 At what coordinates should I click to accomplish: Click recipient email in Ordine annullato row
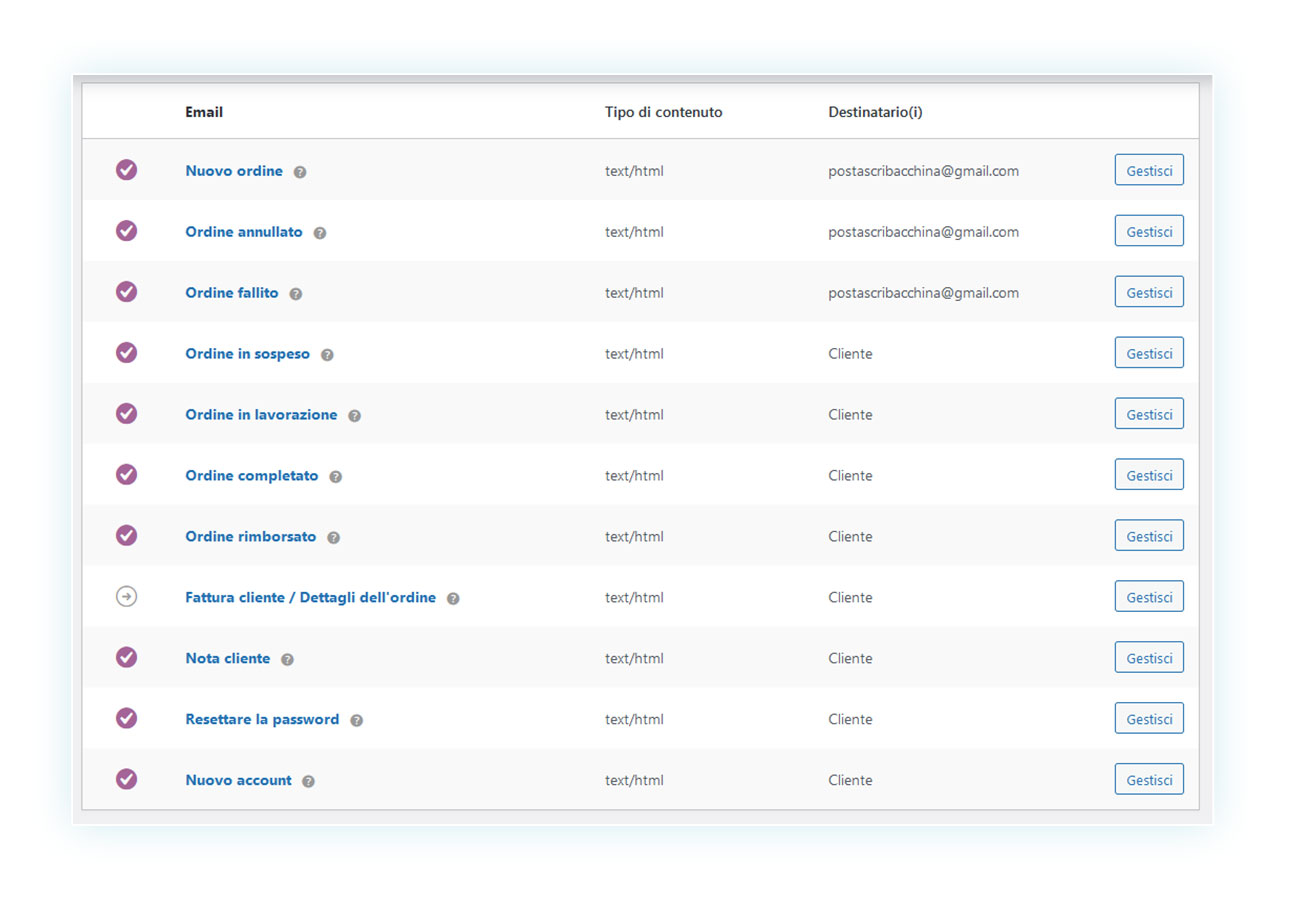click(x=924, y=232)
